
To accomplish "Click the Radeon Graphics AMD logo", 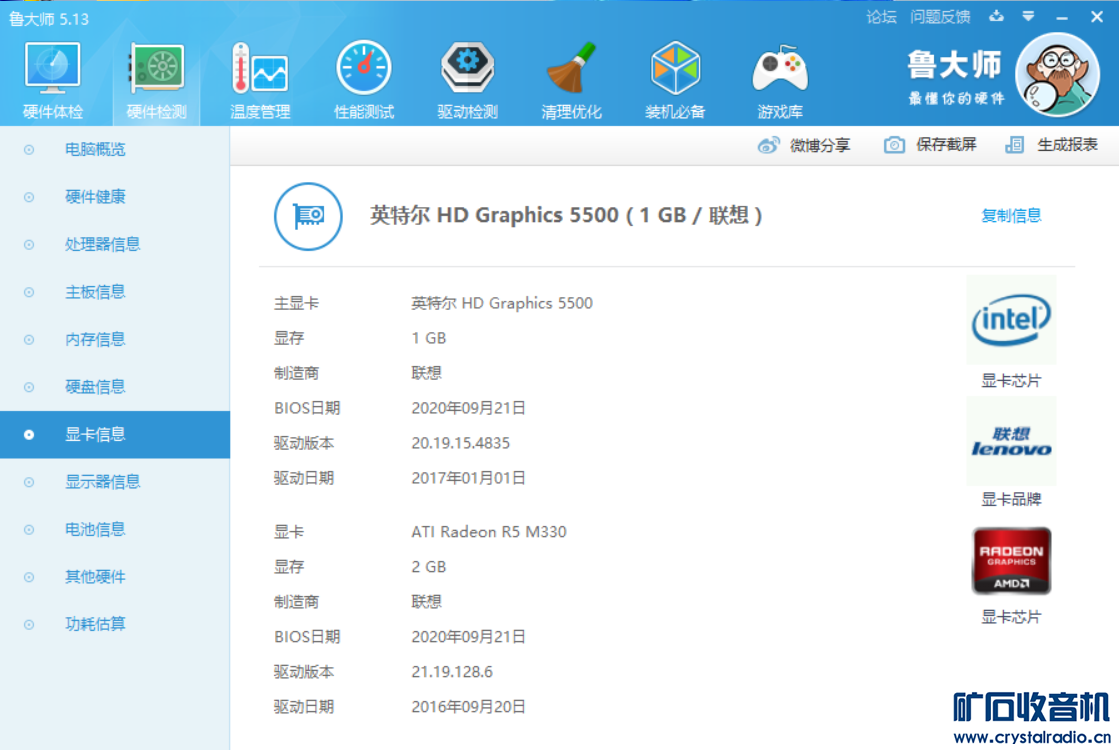I will (x=1011, y=560).
